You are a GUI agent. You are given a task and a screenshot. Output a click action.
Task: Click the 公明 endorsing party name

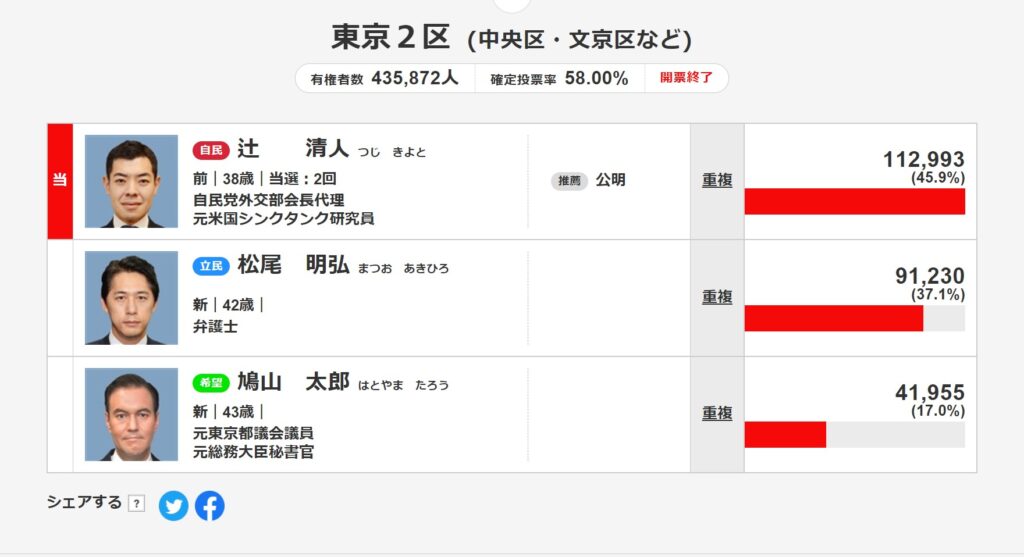610,180
